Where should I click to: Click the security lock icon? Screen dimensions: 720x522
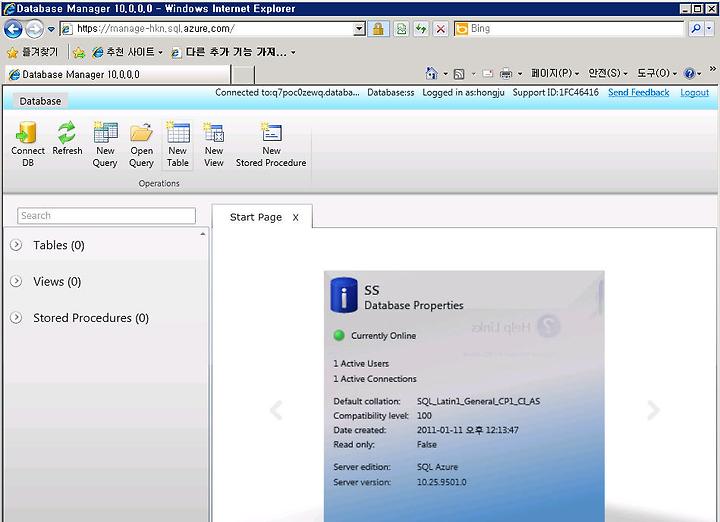pyautogui.click(x=378, y=29)
